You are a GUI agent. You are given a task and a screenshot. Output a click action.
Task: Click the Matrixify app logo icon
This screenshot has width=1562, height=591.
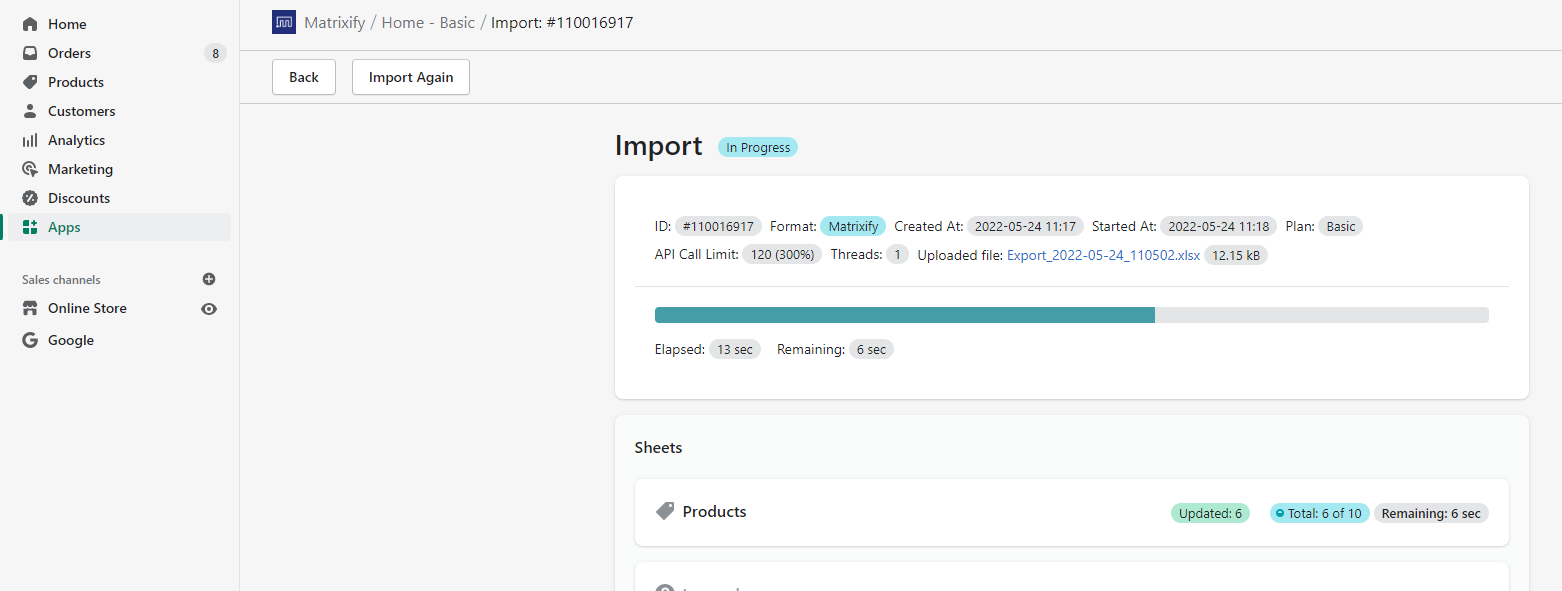click(284, 22)
